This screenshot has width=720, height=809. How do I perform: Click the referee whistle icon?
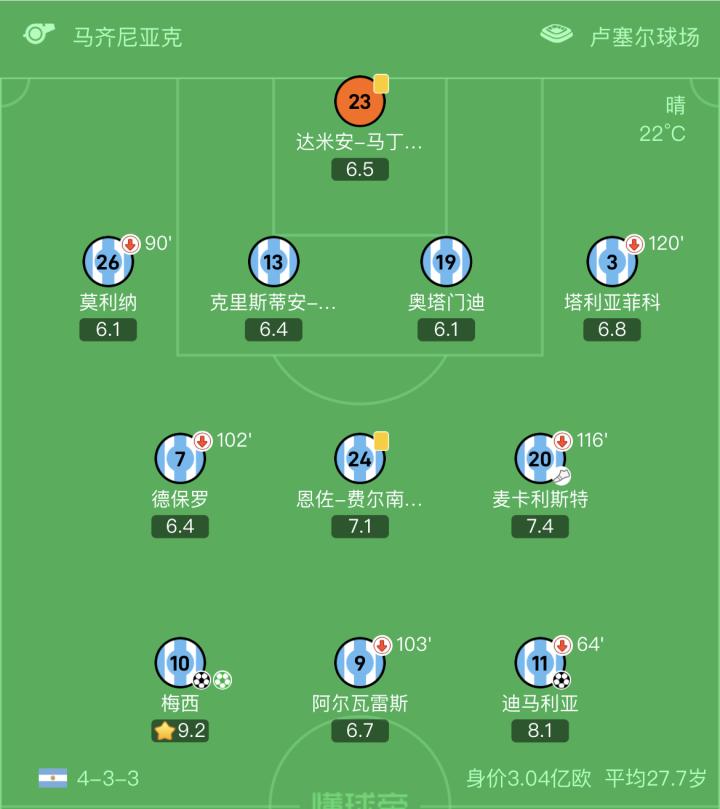[39, 34]
